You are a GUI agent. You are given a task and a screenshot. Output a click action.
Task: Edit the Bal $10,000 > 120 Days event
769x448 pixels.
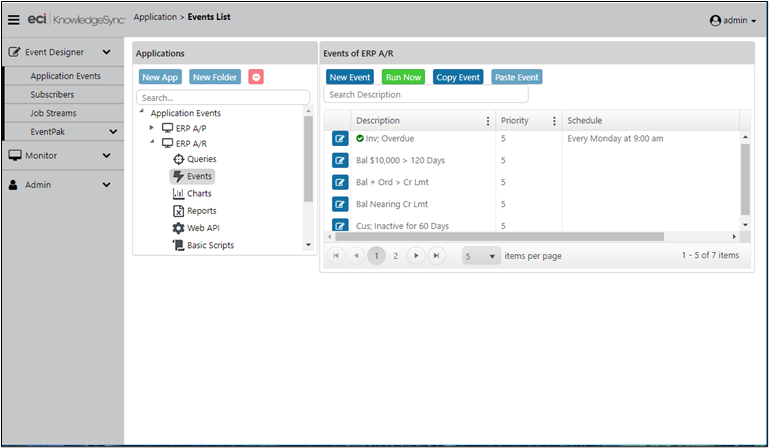tap(340, 160)
